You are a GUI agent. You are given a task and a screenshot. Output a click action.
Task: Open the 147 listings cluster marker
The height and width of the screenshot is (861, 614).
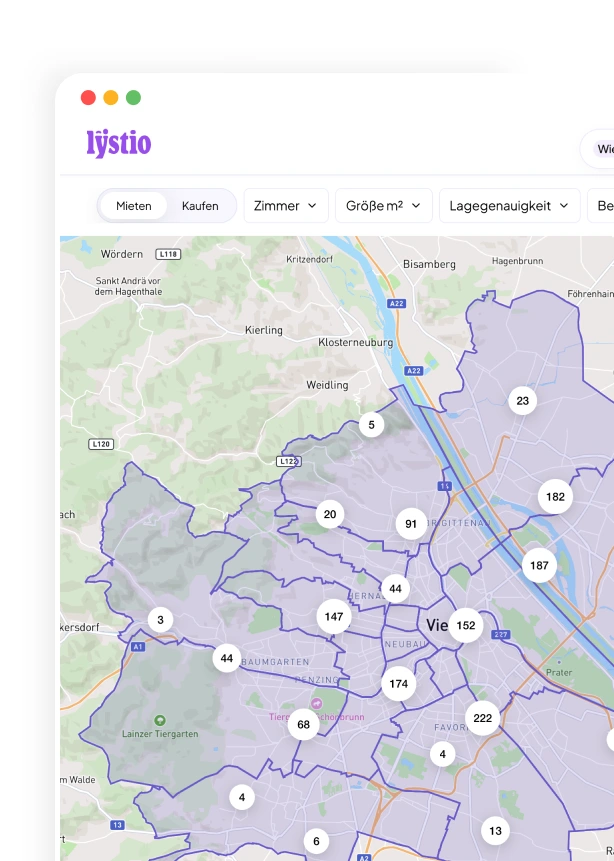(x=334, y=617)
